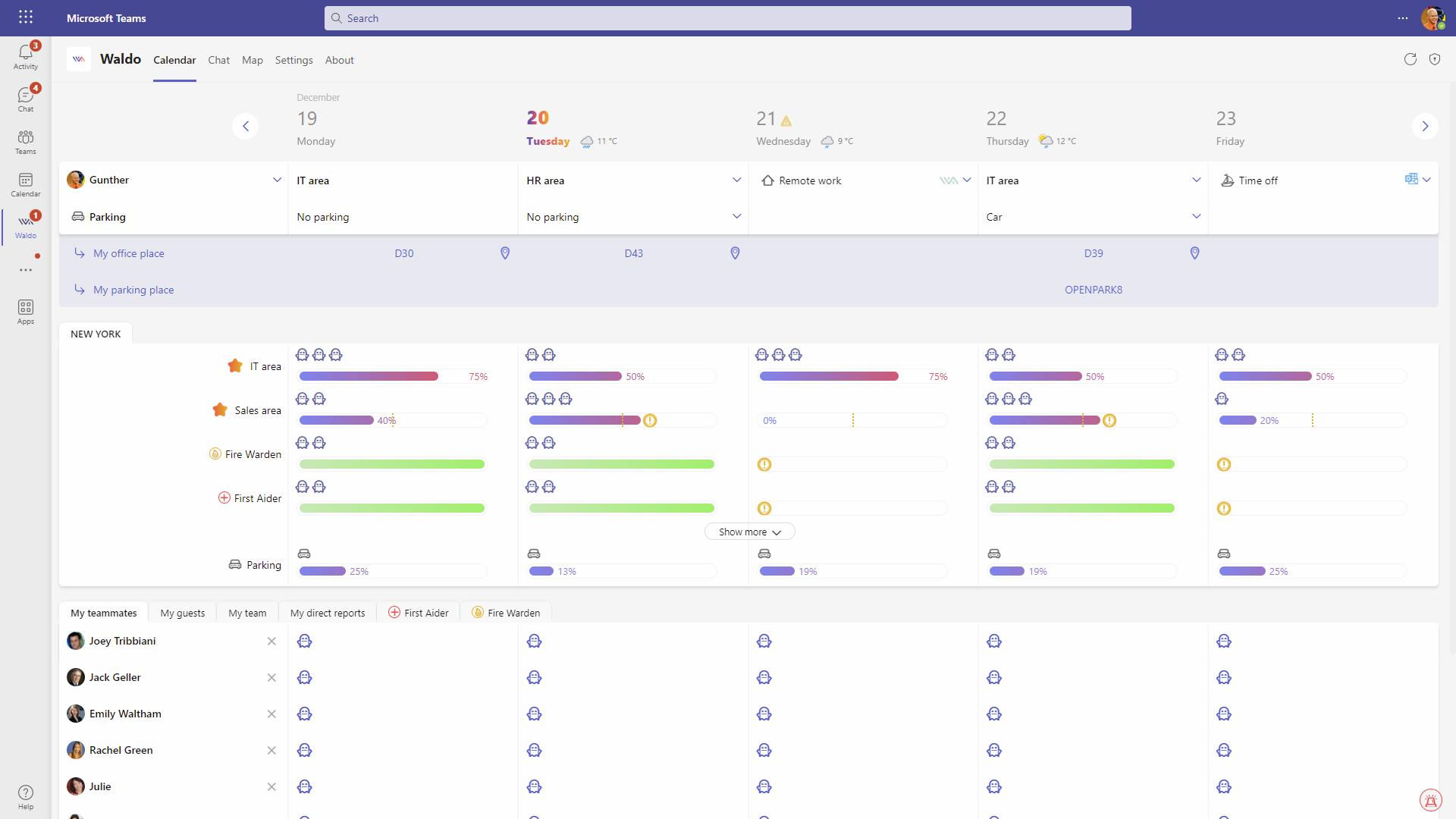This screenshot has width=1456, height=819.
Task: Remove Julie from teammates
Action: (x=271, y=787)
